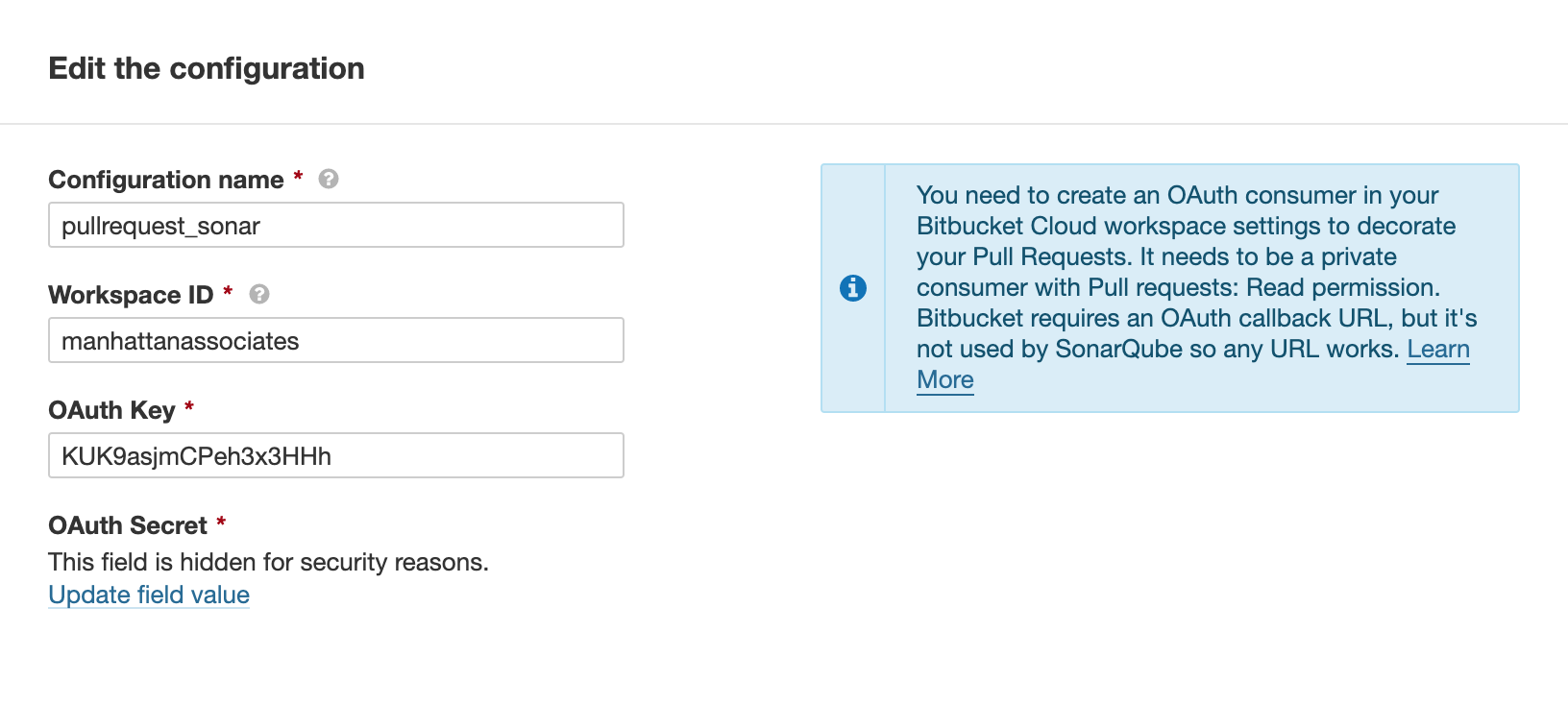The image size is (1568, 705).
Task: Click the Configuration name label
Action: click(166, 181)
